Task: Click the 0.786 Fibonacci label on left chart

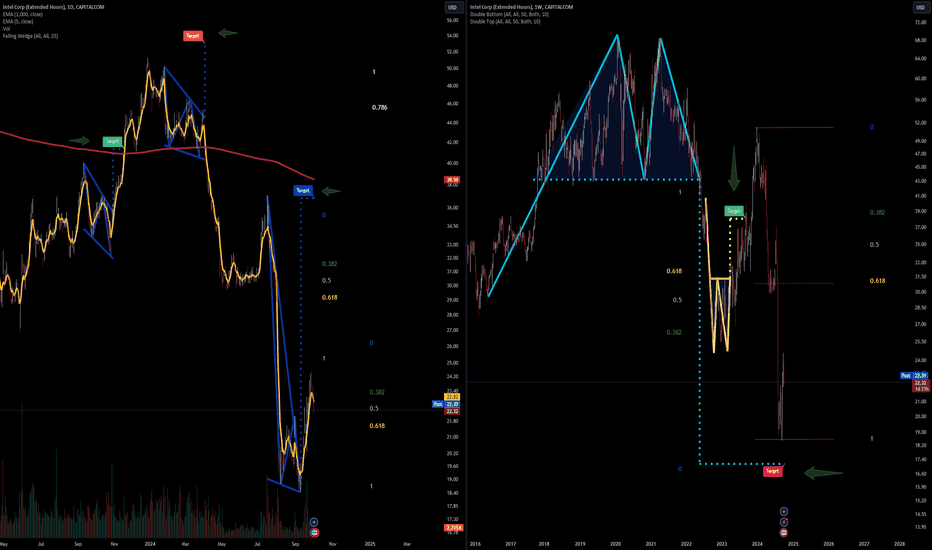Action: click(x=379, y=108)
